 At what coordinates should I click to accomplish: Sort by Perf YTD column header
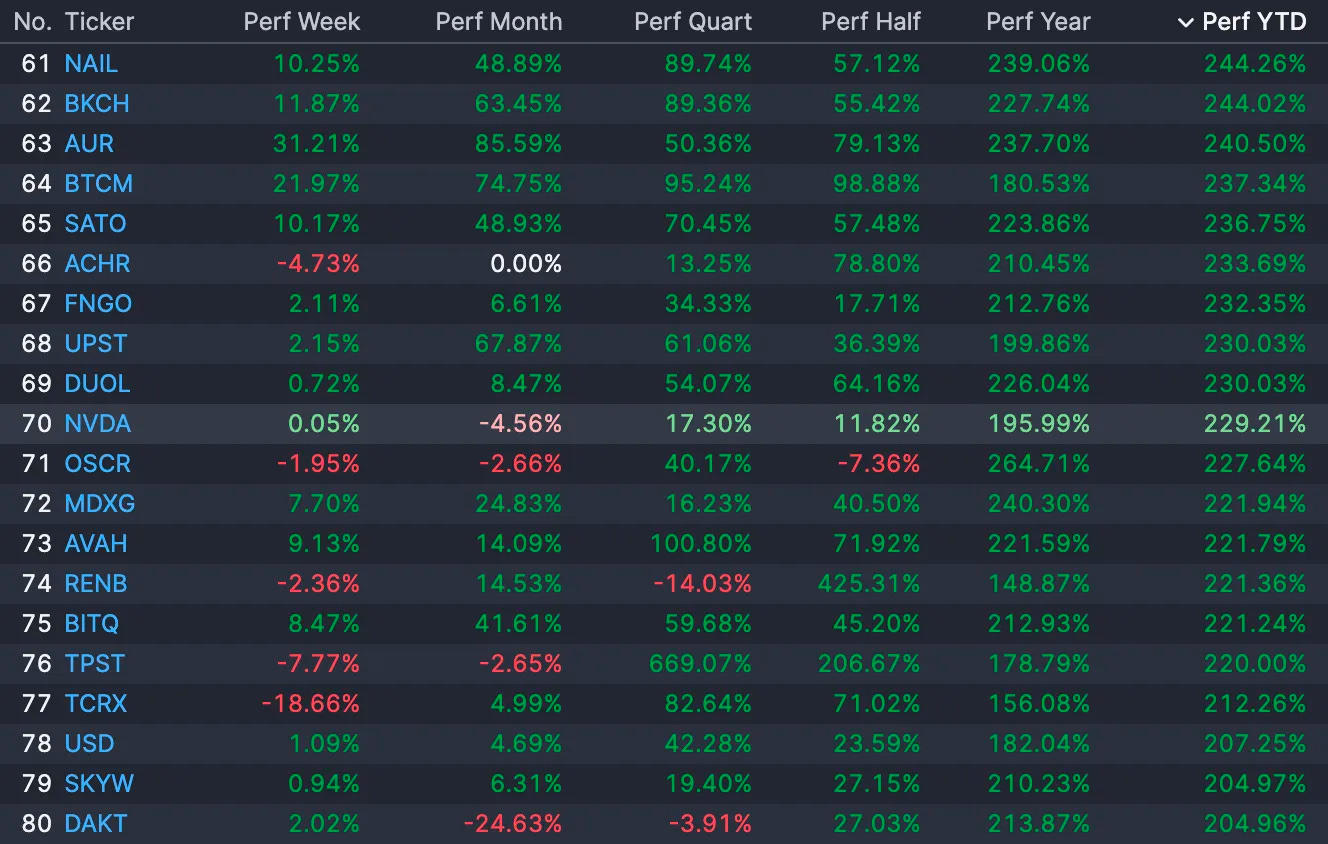coord(1254,22)
